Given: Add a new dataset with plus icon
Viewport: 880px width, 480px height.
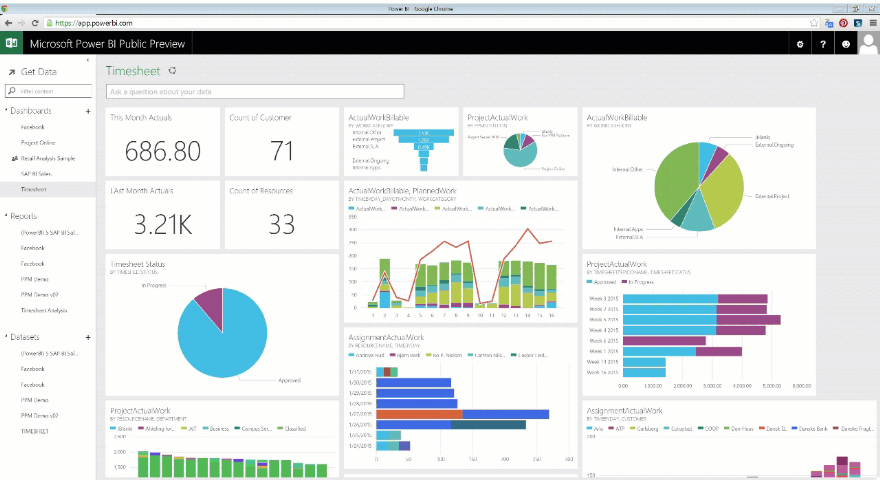Looking at the screenshot, I should pyautogui.click(x=88, y=338).
